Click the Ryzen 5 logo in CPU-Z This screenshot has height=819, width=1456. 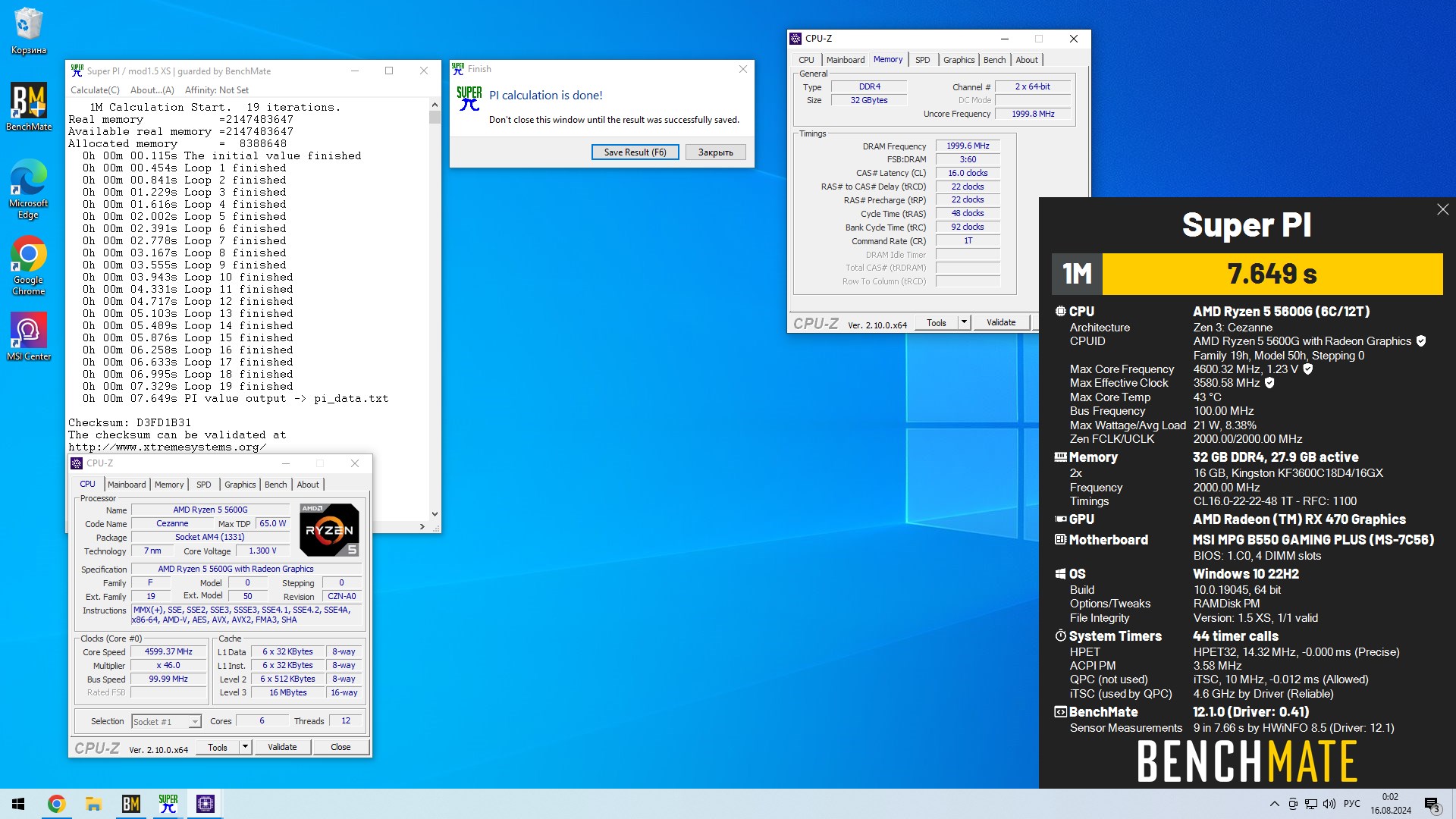[x=329, y=529]
